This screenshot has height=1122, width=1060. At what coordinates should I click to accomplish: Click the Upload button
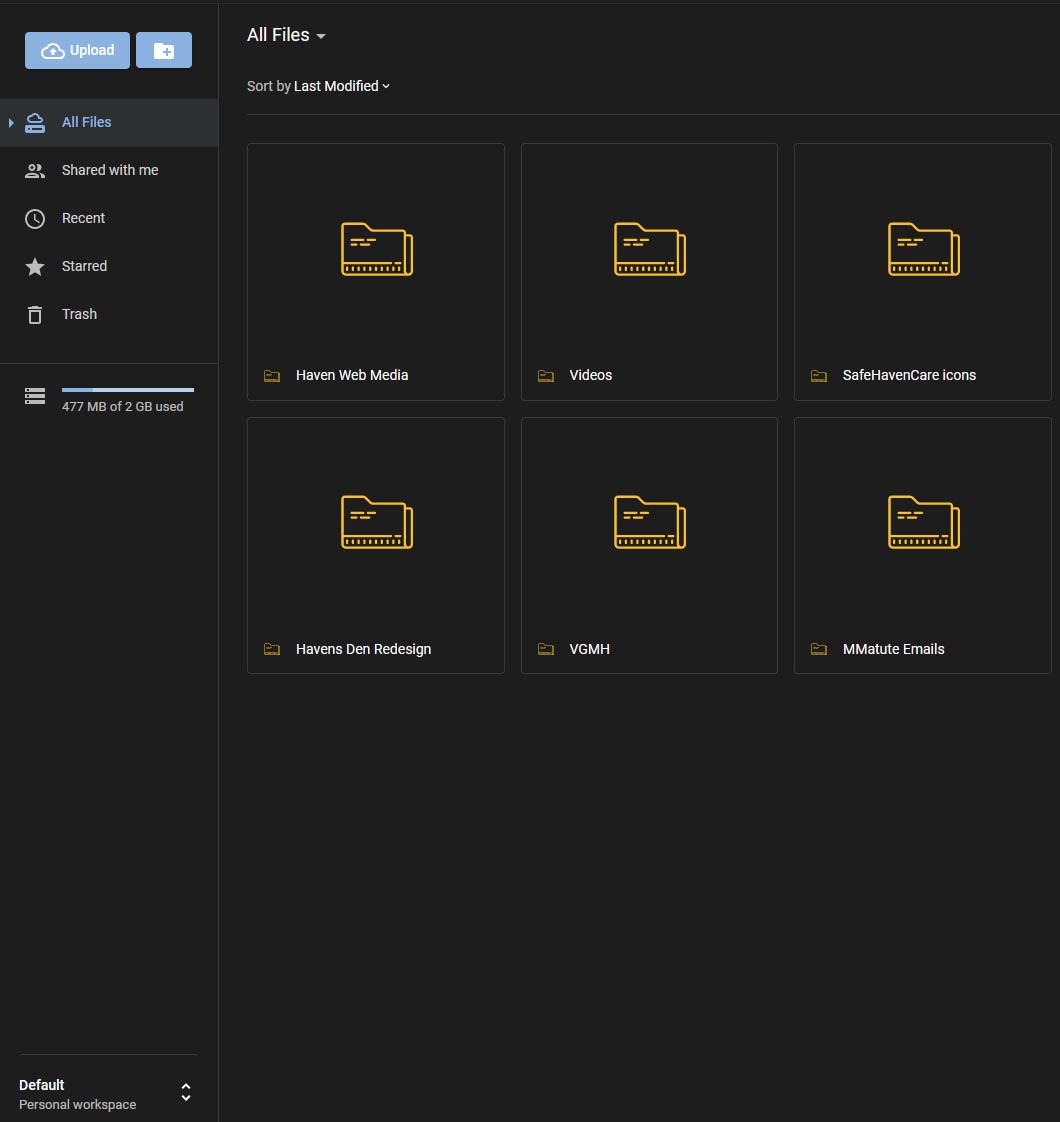coord(77,50)
